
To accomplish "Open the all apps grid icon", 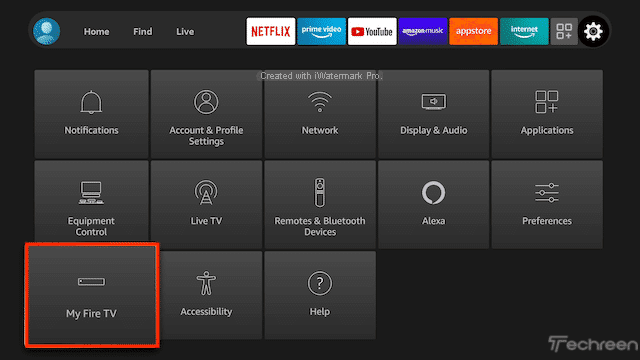I will click(x=564, y=31).
